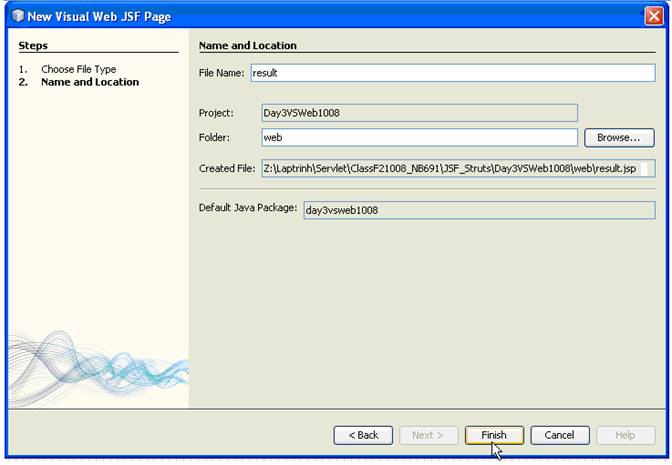Click the File Name: label
This screenshot has width=672, height=465.
221,73
